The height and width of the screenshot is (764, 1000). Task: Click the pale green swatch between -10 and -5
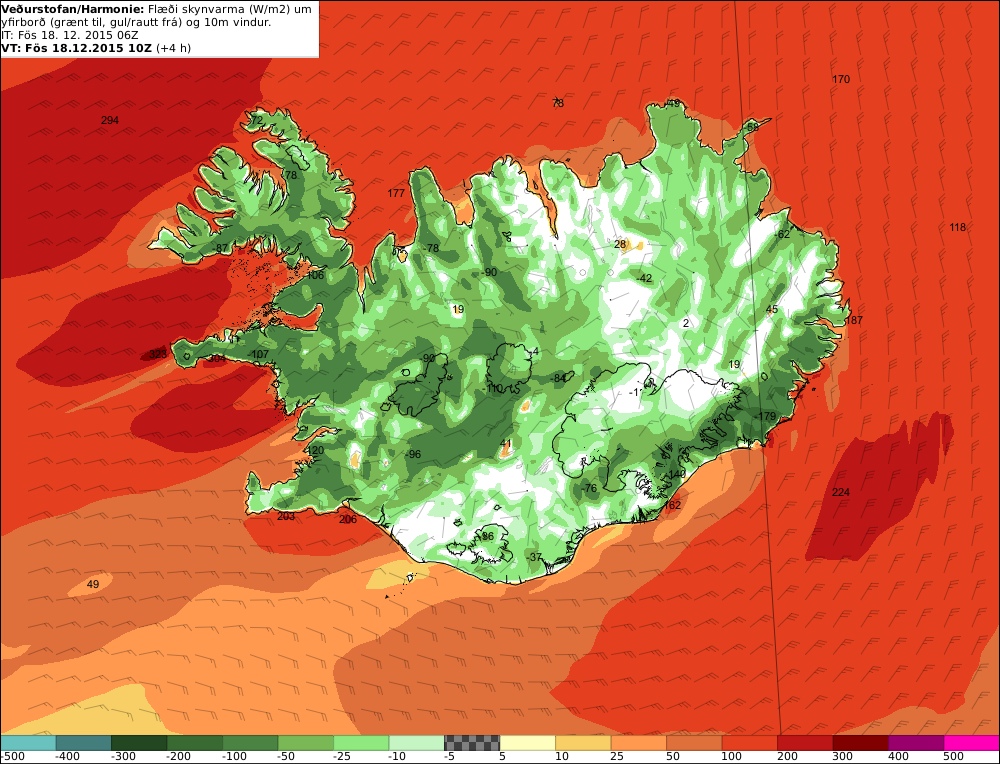click(416, 742)
